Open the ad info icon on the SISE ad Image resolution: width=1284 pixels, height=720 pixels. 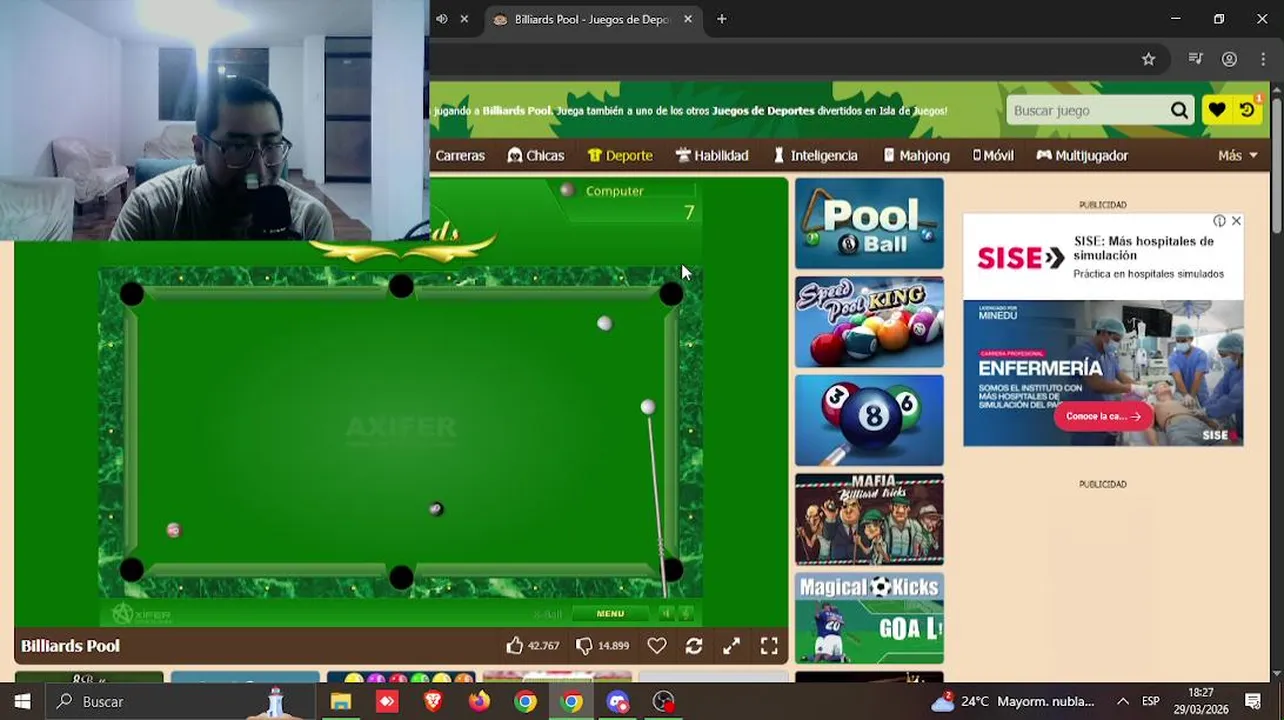(x=1219, y=221)
